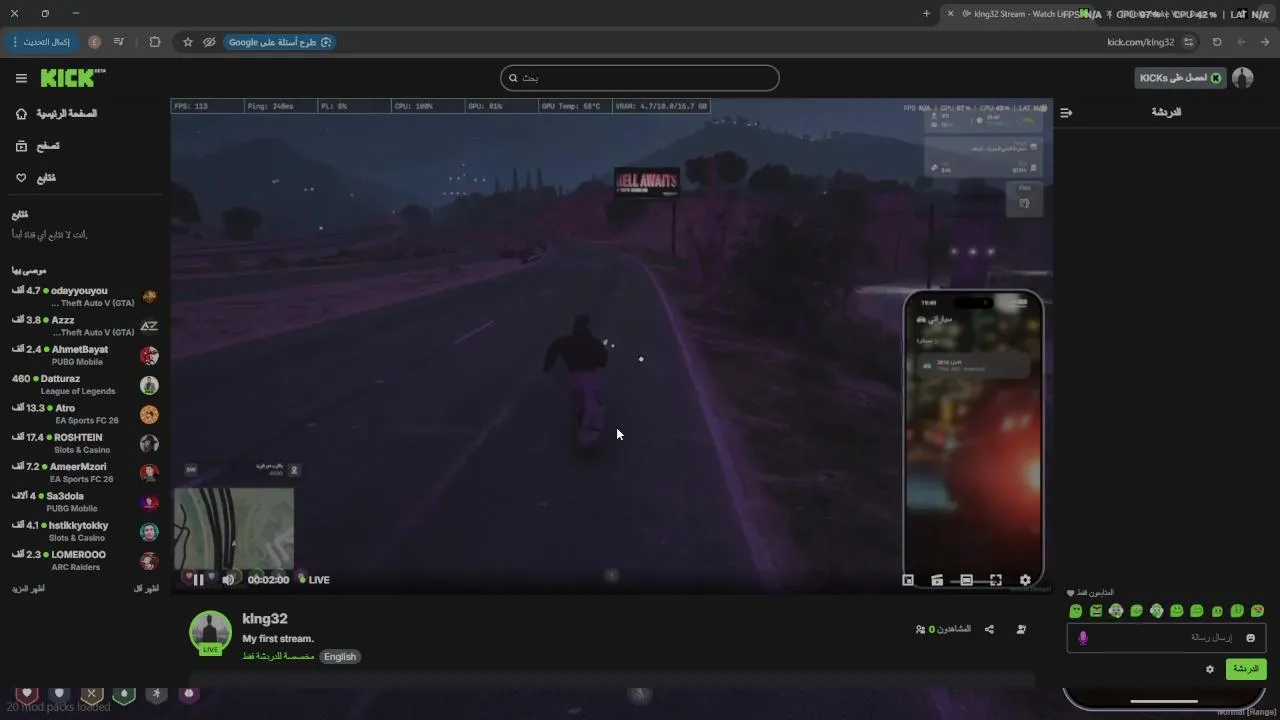Screen dimensions: 1280x720
Task: Mute the stream volume
Action: tap(228, 580)
